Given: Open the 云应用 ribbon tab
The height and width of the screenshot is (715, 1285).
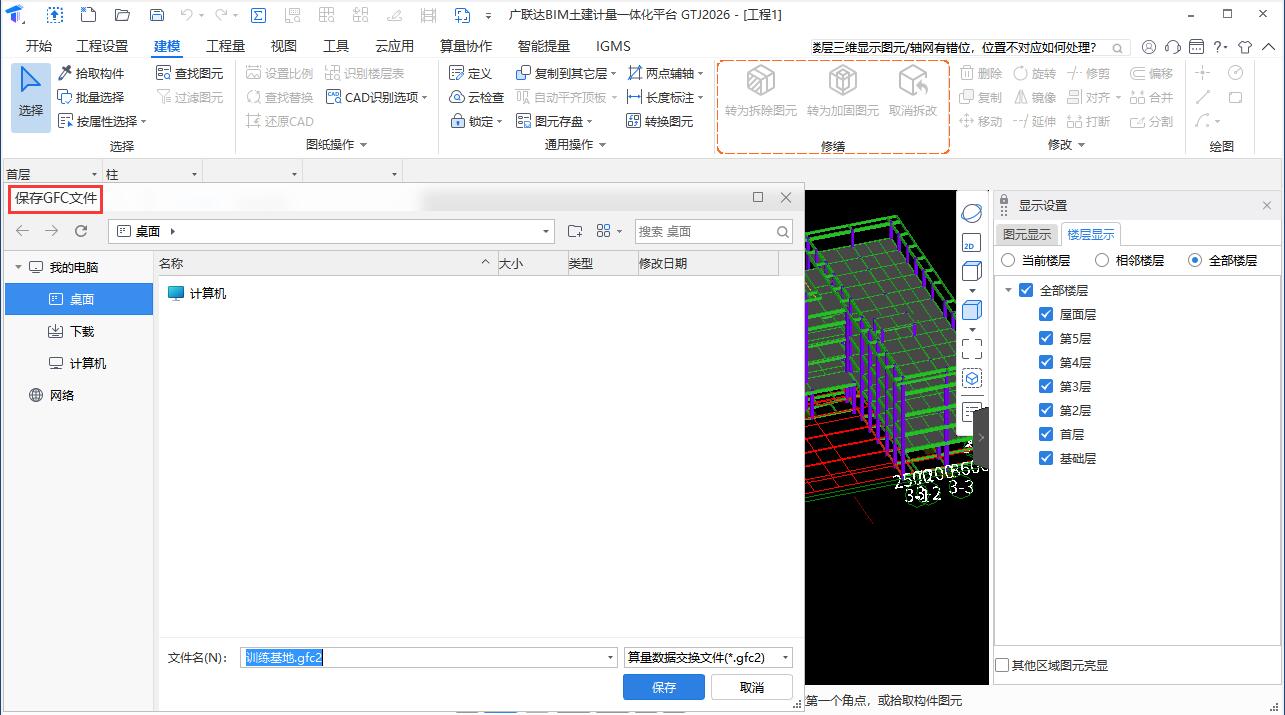Looking at the screenshot, I should point(394,46).
